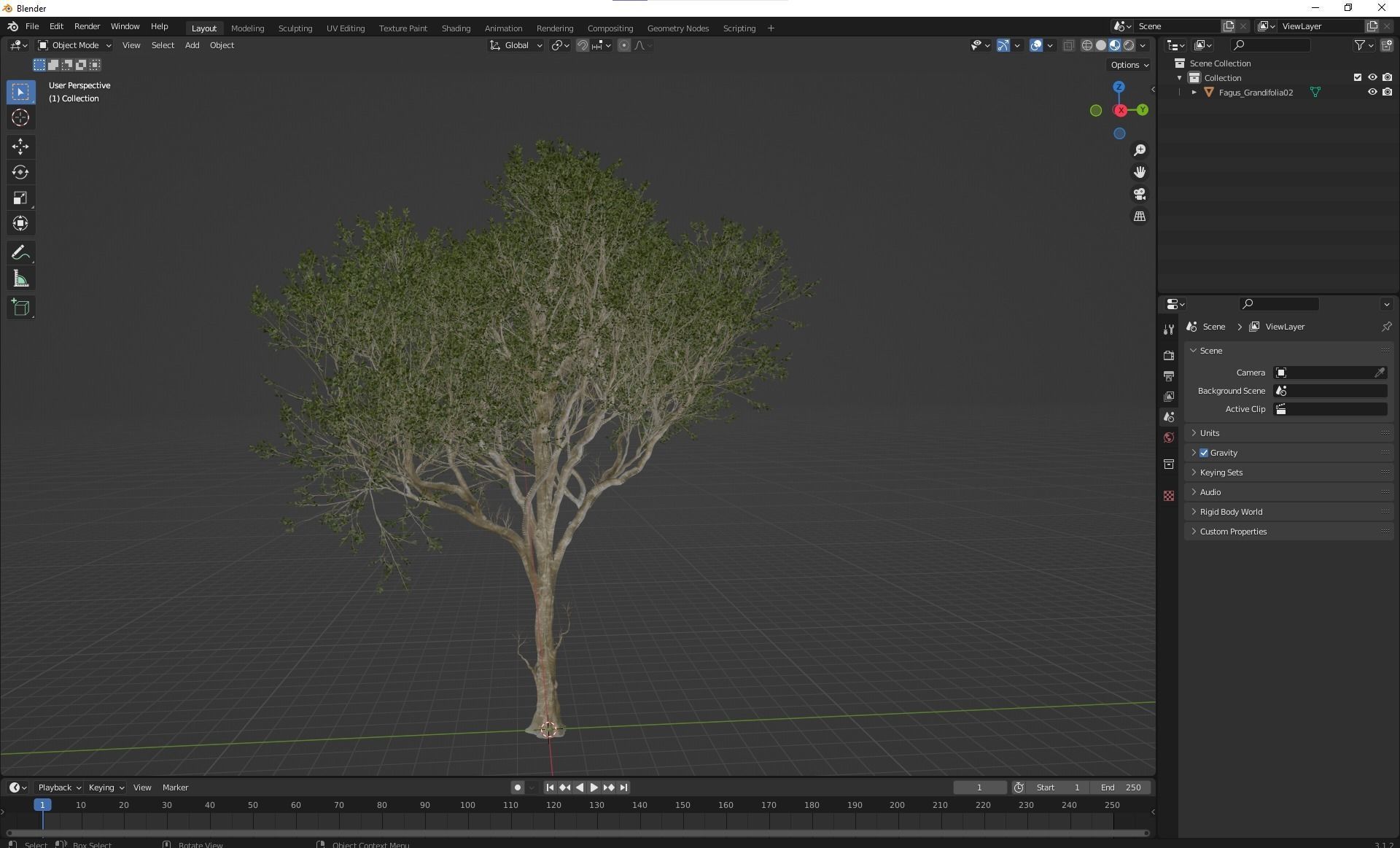The height and width of the screenshot is (848, 1400).
Task: Select the Select Box tool
Action: point(20,92)
